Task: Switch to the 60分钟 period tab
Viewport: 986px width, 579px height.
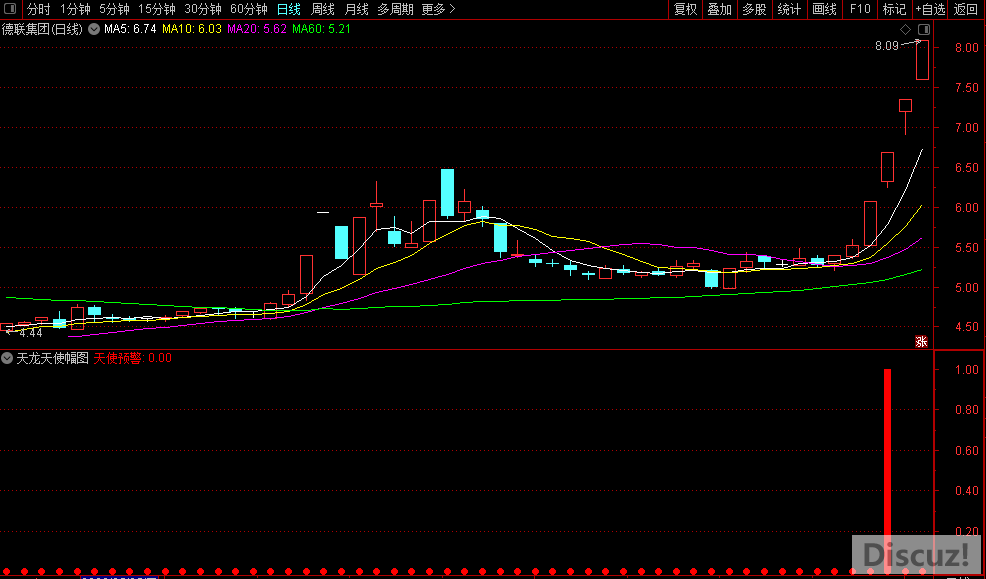Action: (x=248, y=9)
